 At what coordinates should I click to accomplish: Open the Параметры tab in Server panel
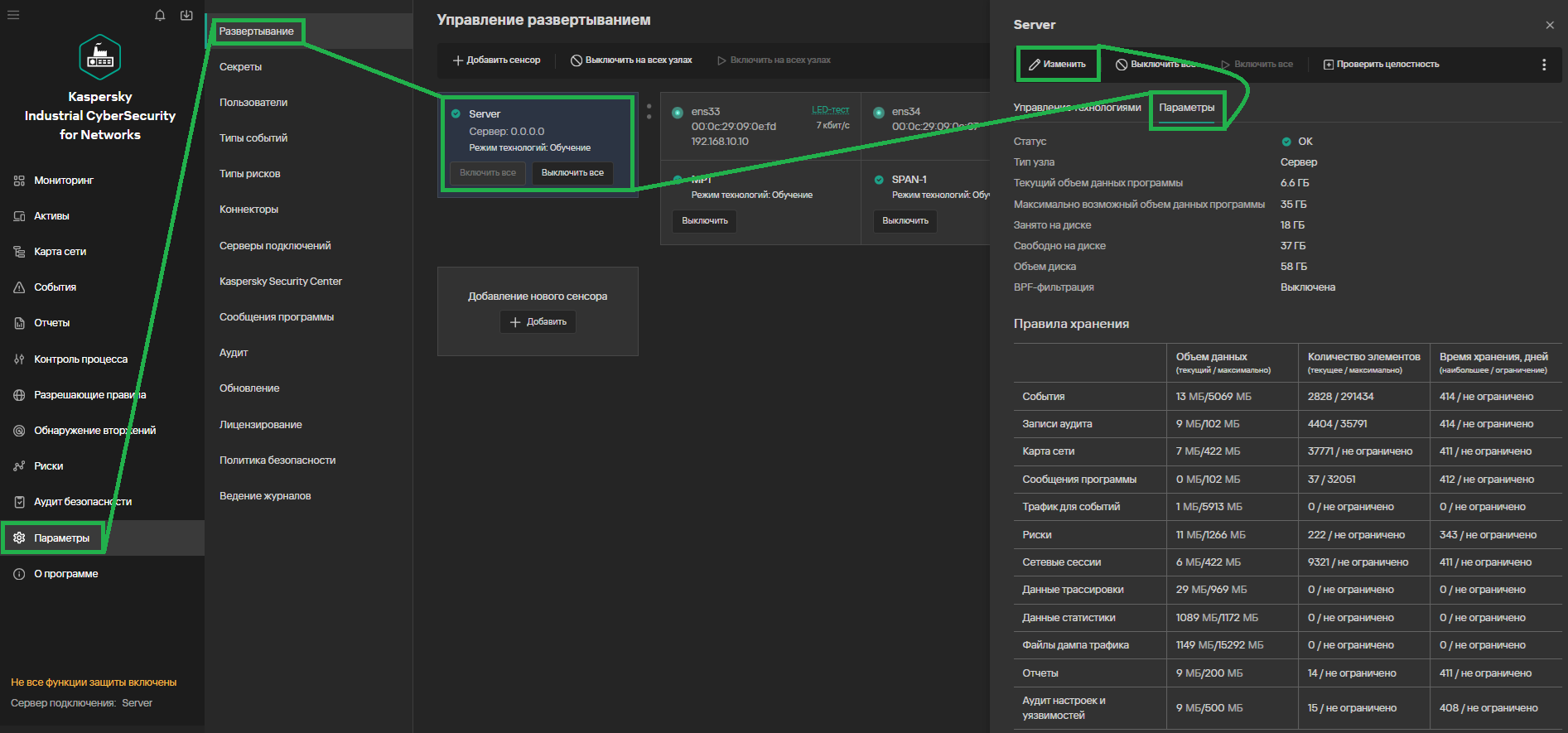click(1186, 108)
